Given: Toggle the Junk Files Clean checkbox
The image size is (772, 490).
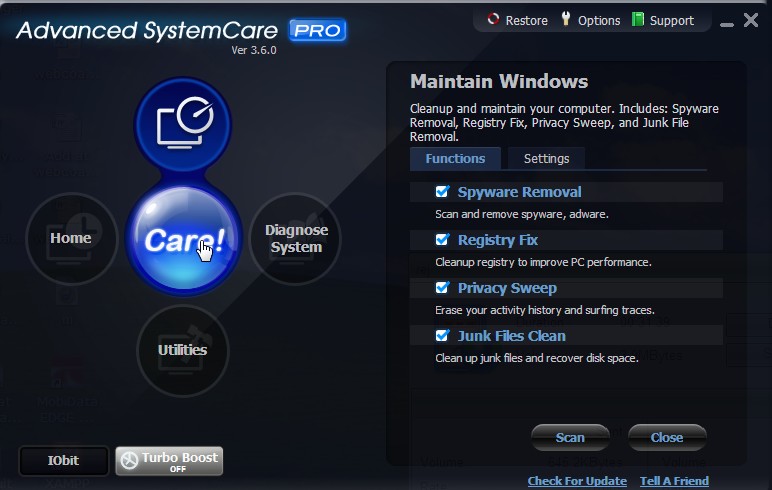Looking at the screenshot, I should [x=442, y=335].
